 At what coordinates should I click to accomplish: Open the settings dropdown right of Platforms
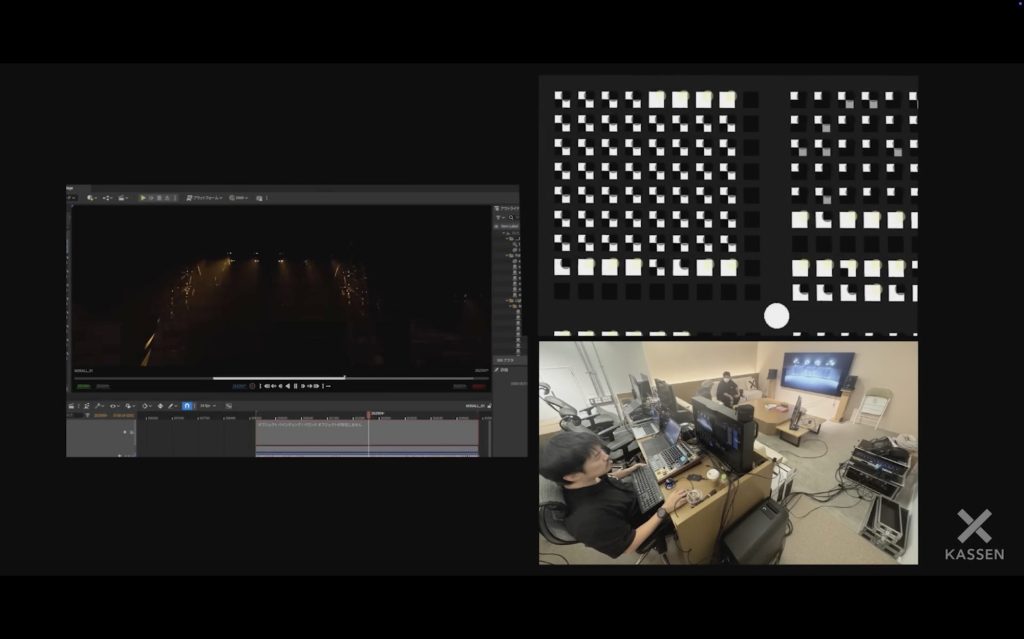(x=238, y=197)
